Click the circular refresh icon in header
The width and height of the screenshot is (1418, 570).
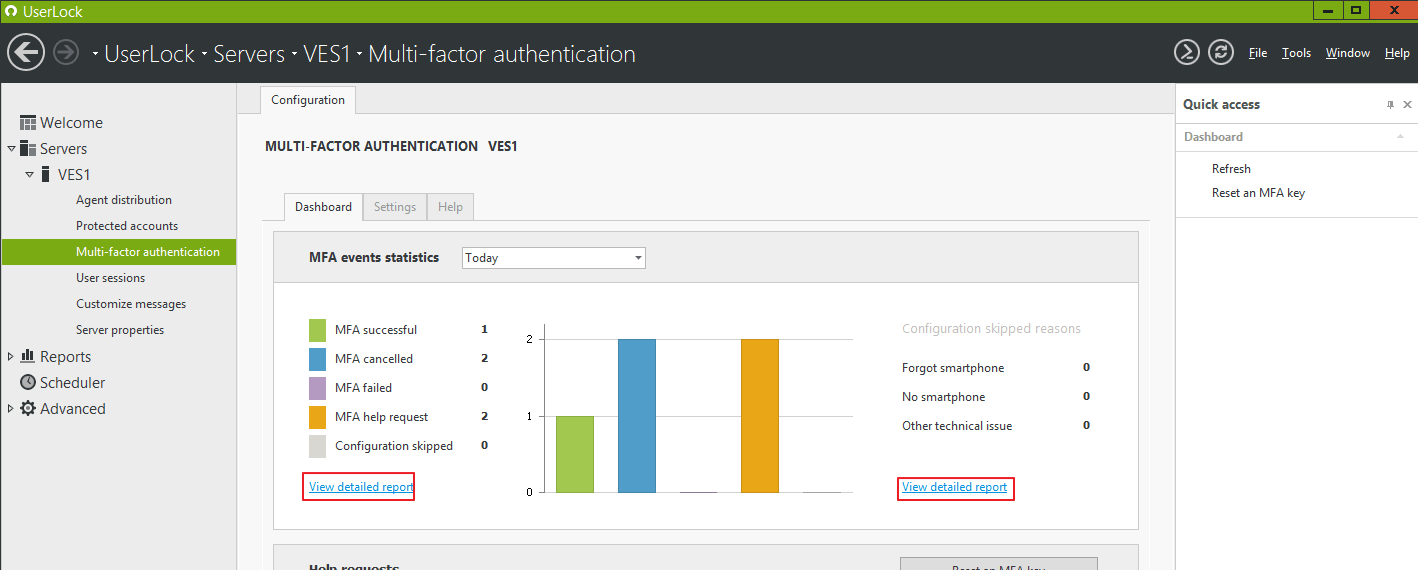1221,52
